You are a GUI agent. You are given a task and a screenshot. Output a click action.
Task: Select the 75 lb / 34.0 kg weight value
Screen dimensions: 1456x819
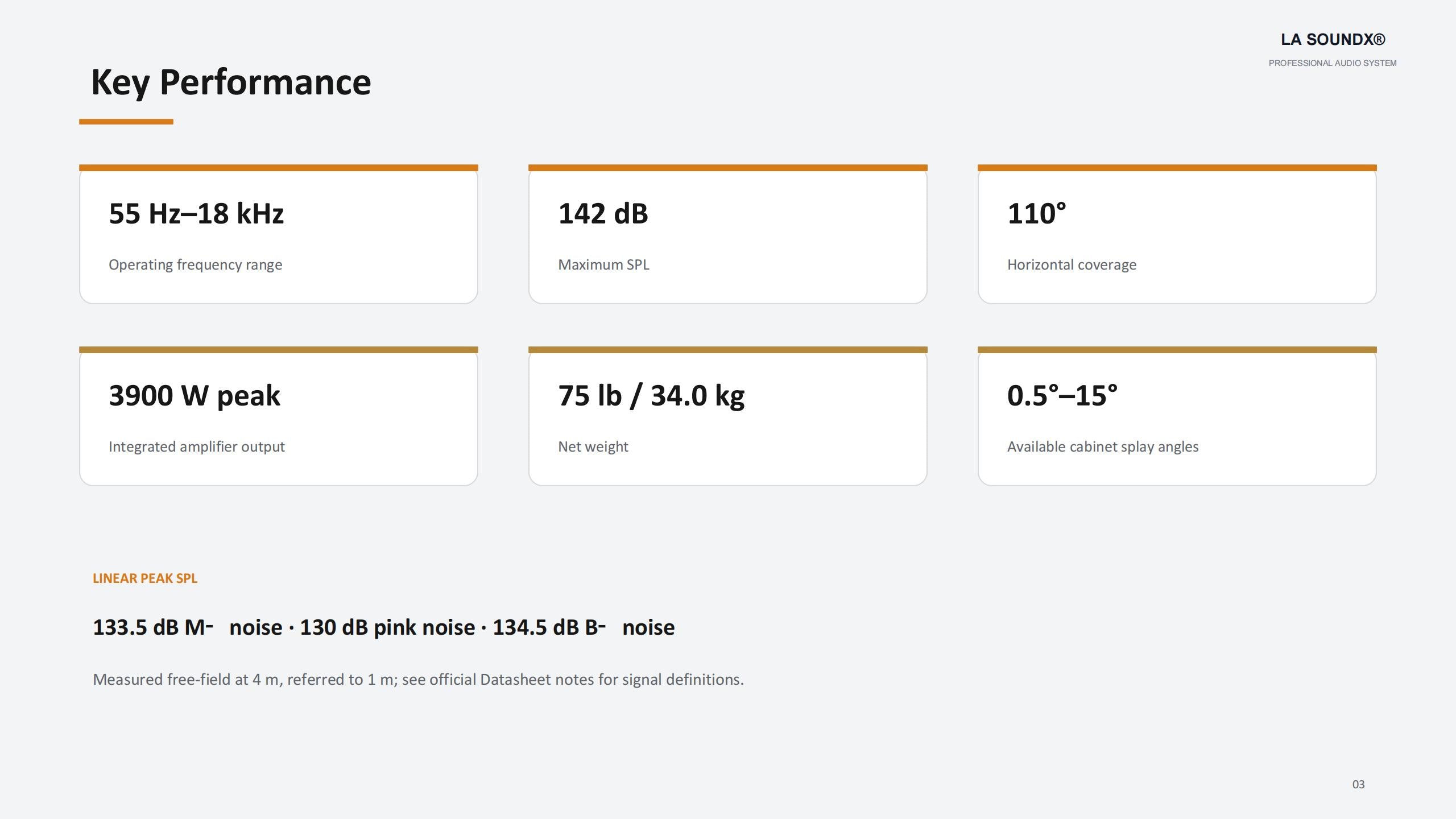651,396
